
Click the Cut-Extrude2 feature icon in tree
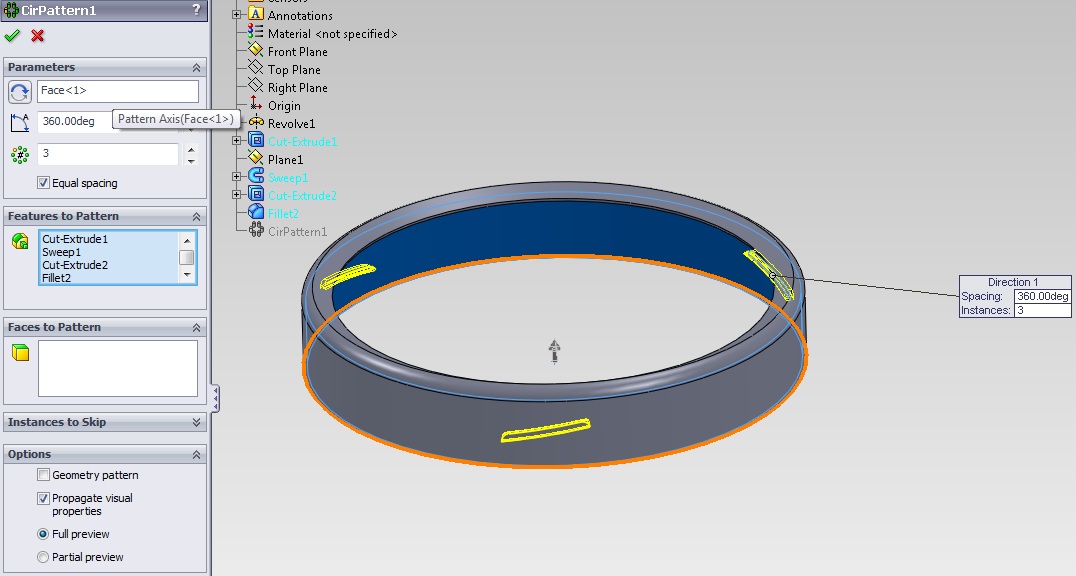pyautogui.click(x=255, y=194)
